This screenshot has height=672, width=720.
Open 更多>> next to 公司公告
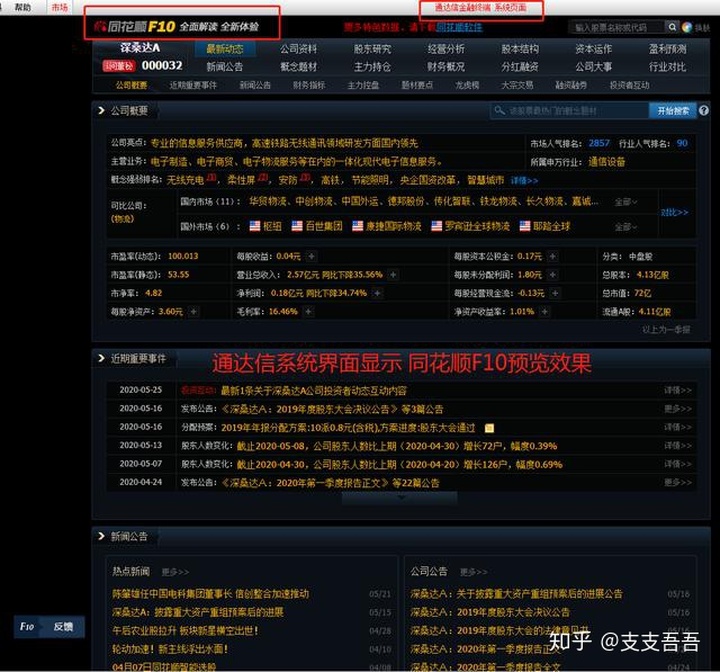coord(473,572)
